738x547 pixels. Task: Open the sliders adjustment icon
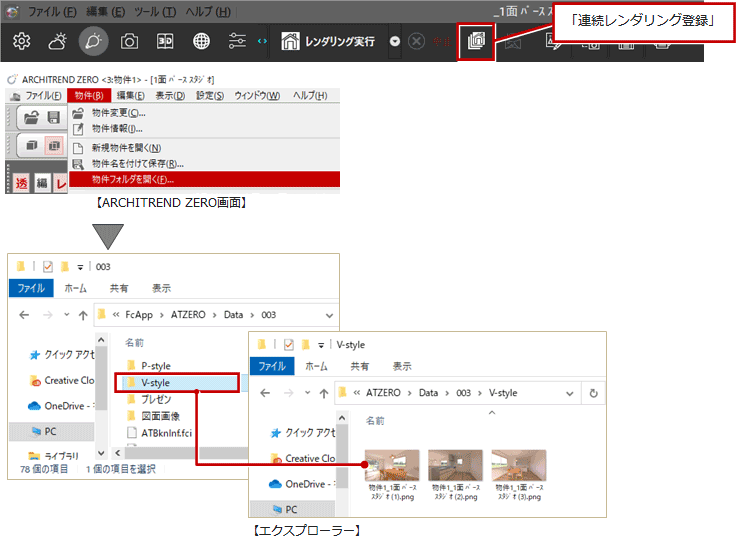point(237,41)
